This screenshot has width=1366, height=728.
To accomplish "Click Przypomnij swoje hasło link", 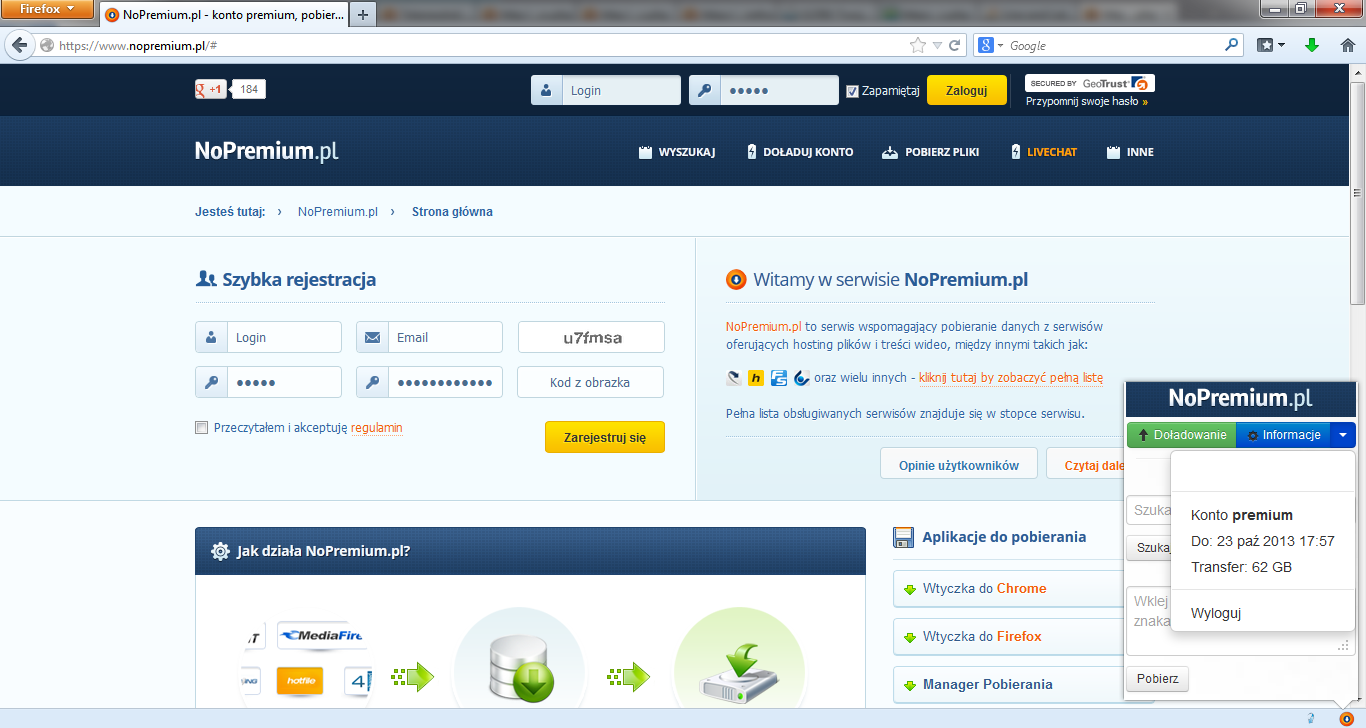I will point(1086,102).
